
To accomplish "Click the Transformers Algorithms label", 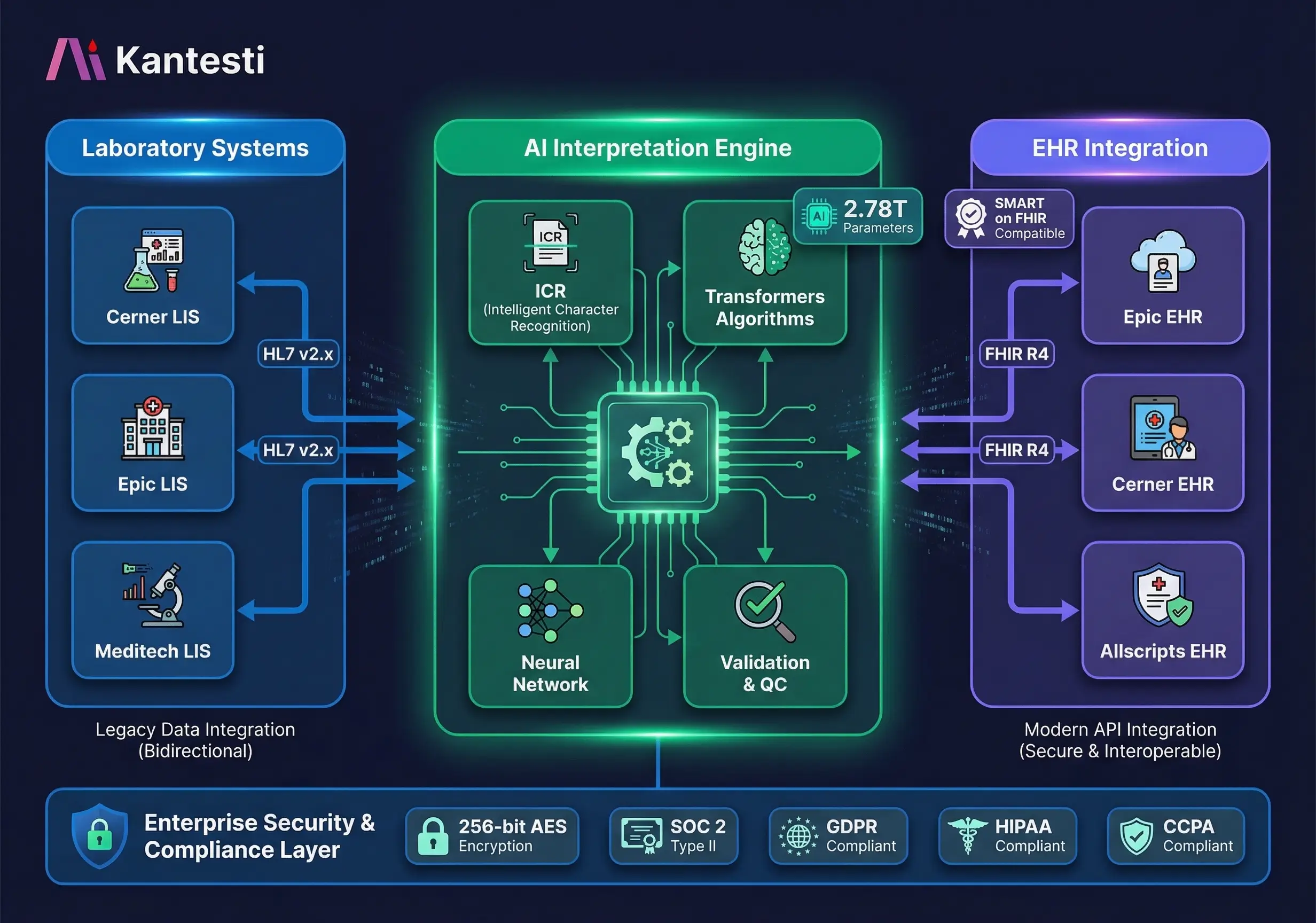I will 765,307.
